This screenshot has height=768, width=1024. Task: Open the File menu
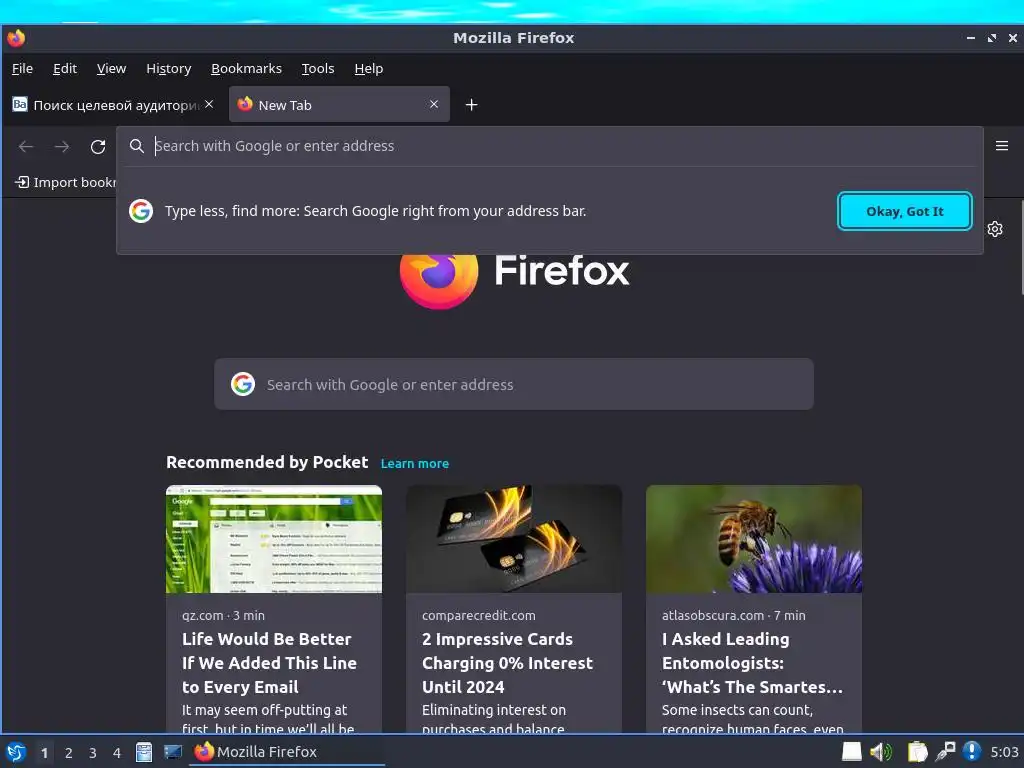click(x=22, y=69)
